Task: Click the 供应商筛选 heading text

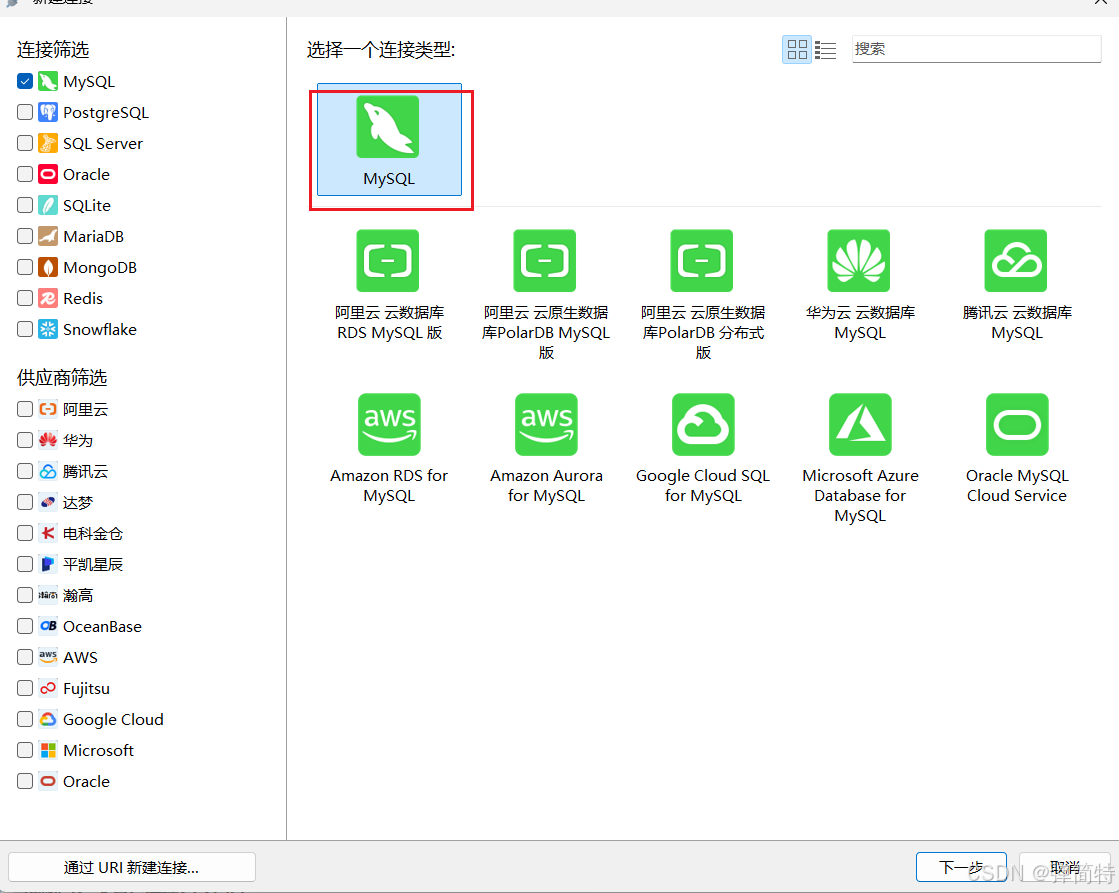Action: point(62,378)
